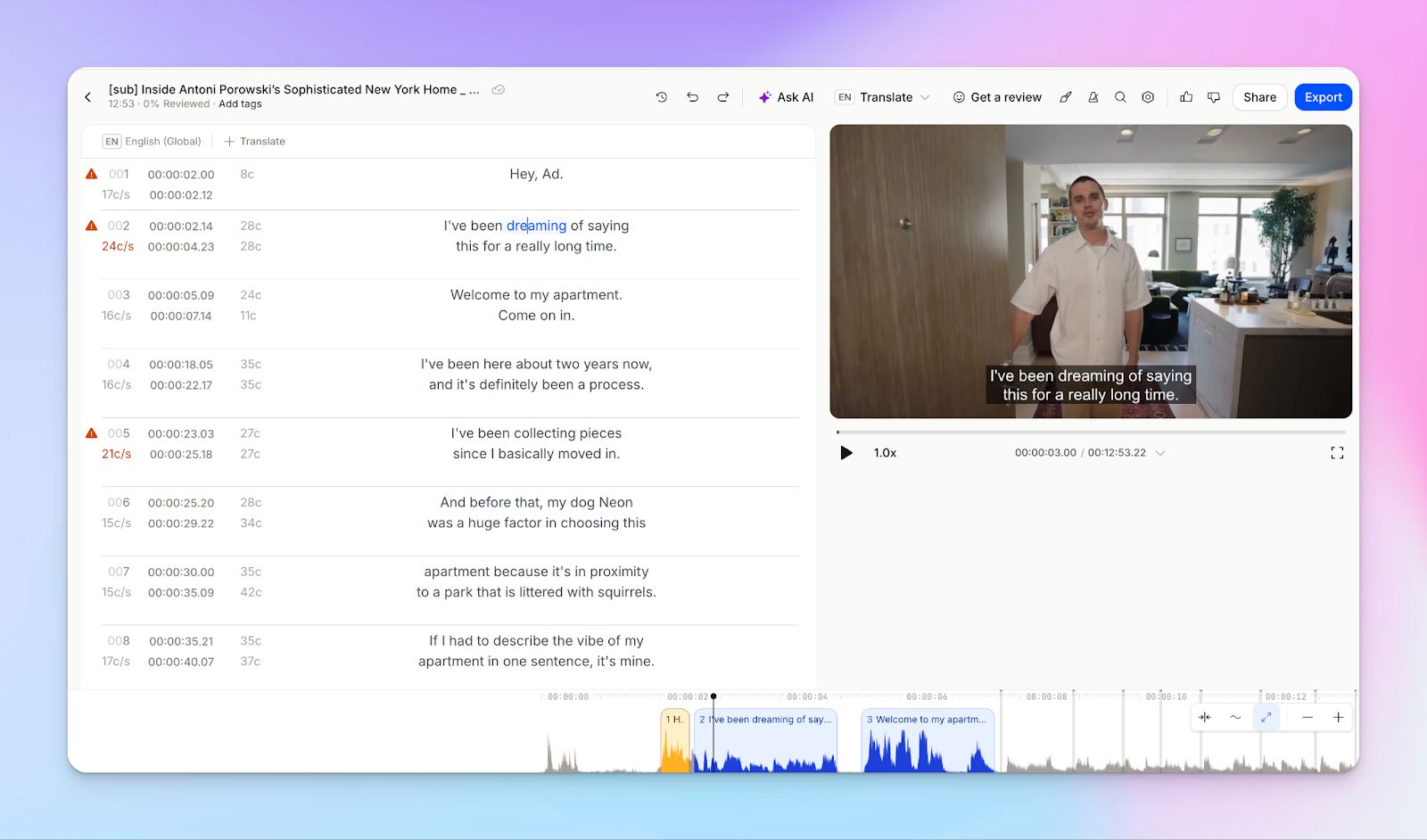Viewport: 1427px width, 840px height.
Task: Toggle the snap-to-center timeline button
Action: [x=1205, y=717]
